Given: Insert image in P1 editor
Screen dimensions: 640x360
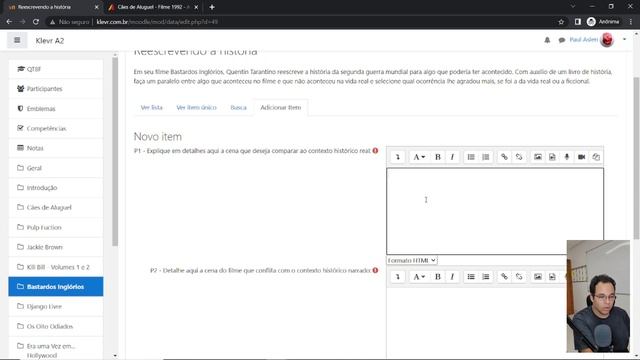Looking at the screenshot, I should (538, 157).
